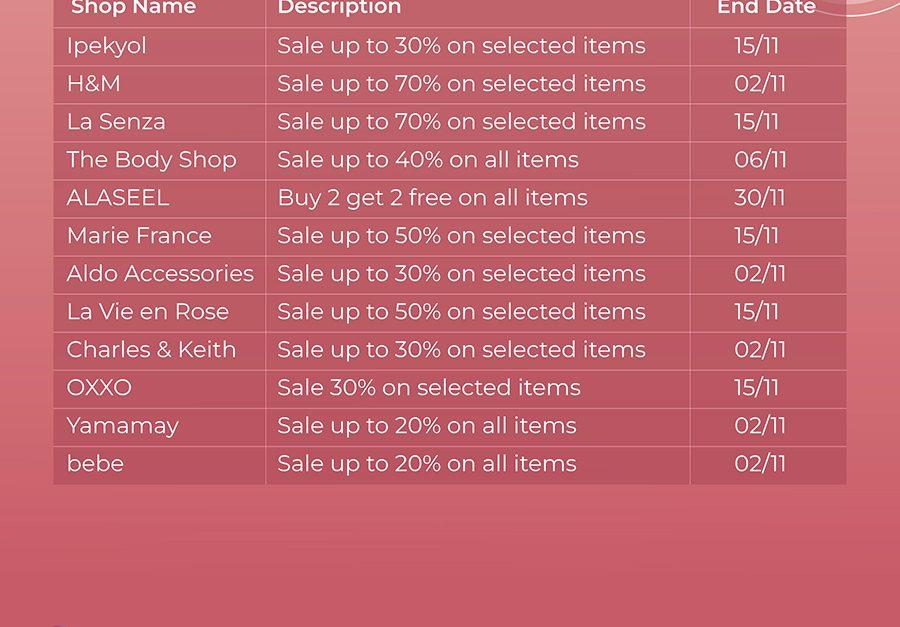This screenshot has height=627, width=900.
Task: Select The Body Shop entry
Action: [x=152, y=160]
